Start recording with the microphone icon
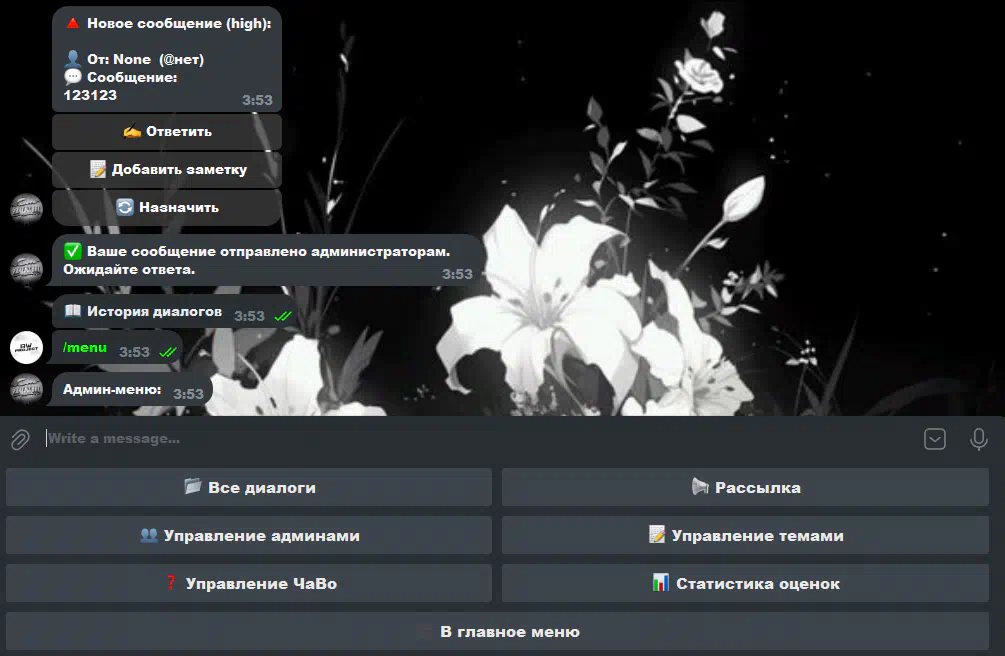 point(978,439)
